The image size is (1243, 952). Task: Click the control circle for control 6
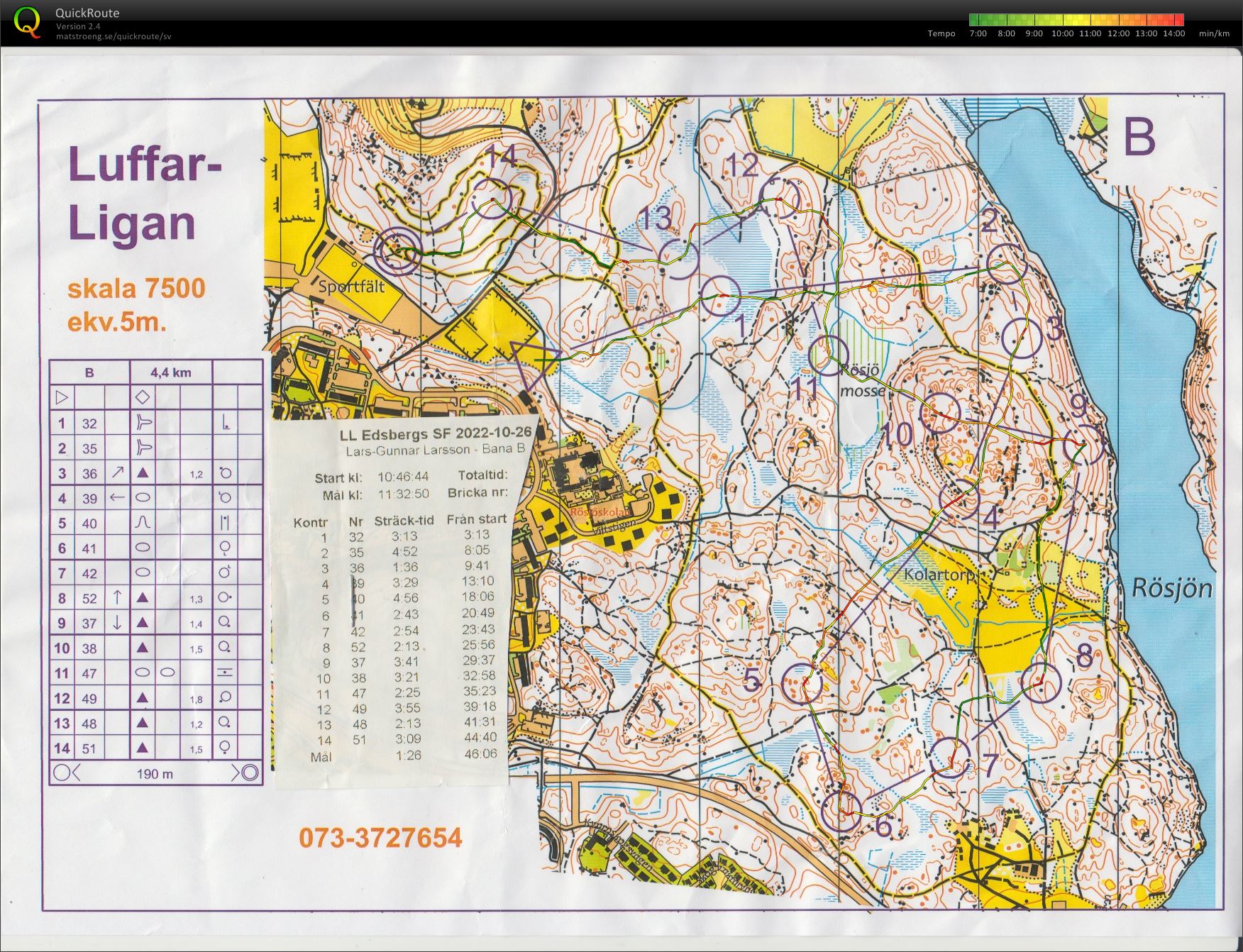click(x=842, y=811)
